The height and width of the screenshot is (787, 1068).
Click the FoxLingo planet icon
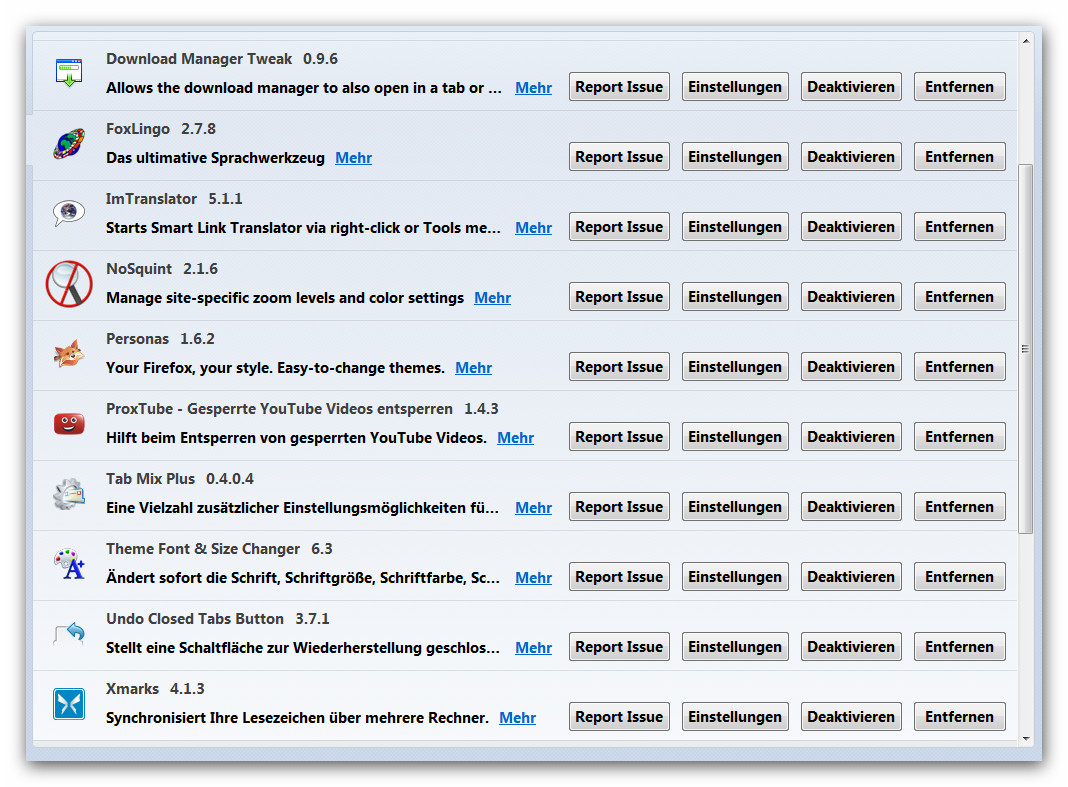69,143
